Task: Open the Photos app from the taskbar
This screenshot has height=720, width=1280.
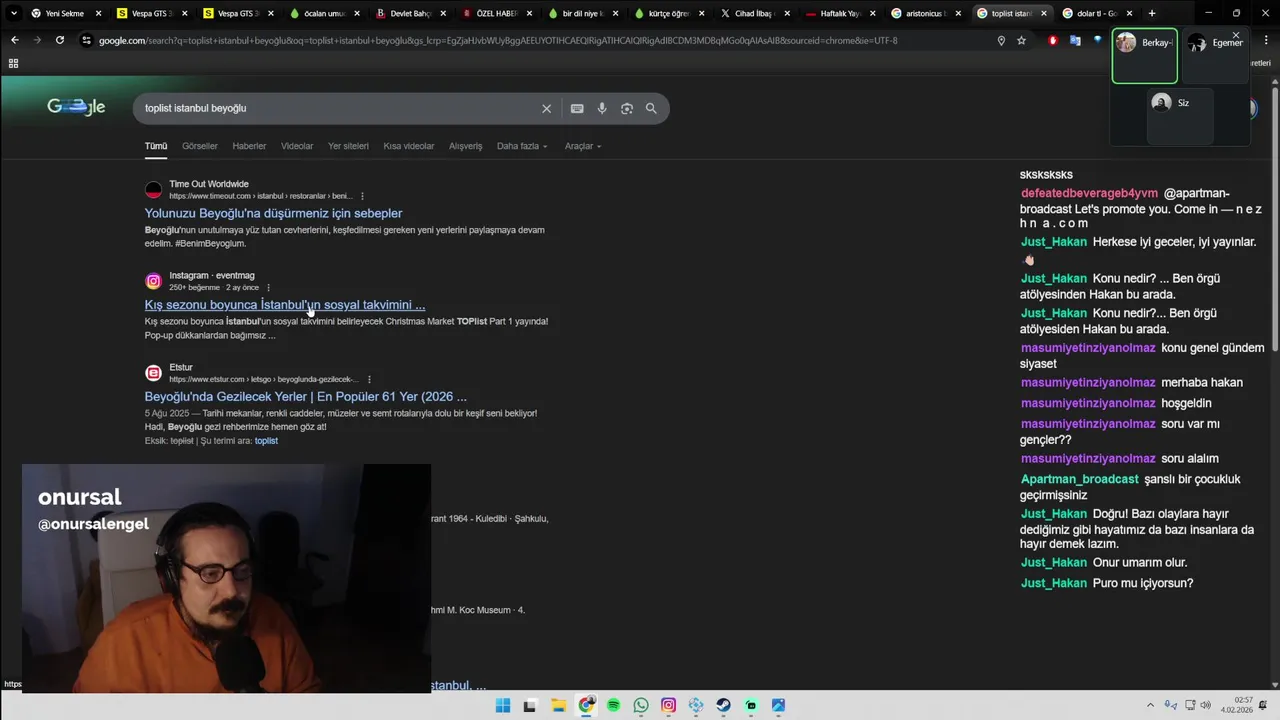Action: click(778, 705)
